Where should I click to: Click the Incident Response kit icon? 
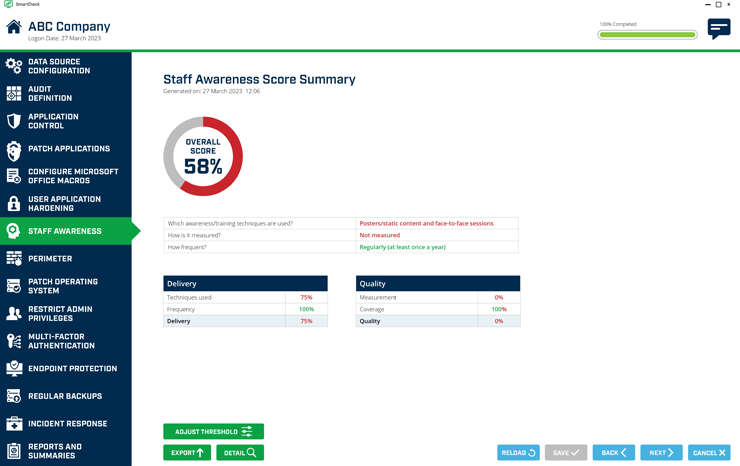(x=14, y=424)
